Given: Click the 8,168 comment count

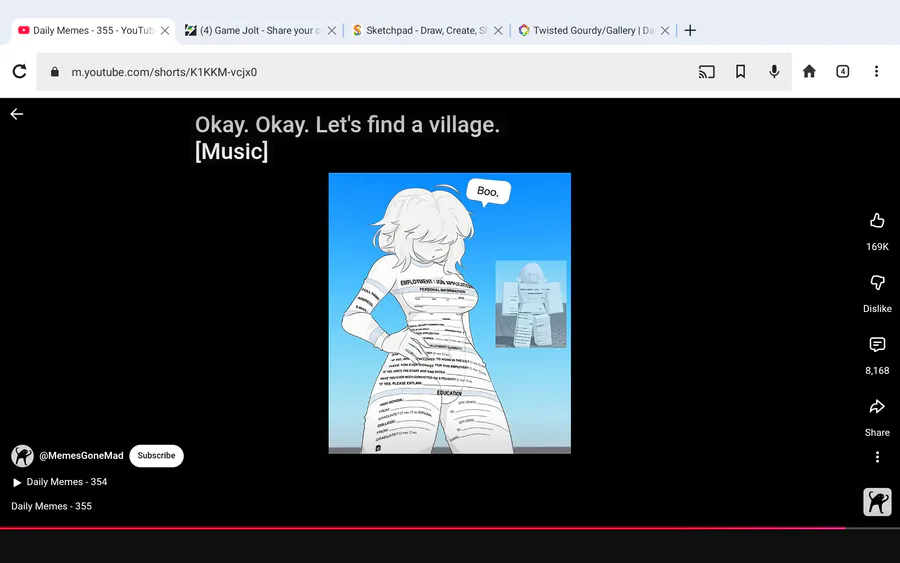Looking at the screenshot, I should (877, 371).
